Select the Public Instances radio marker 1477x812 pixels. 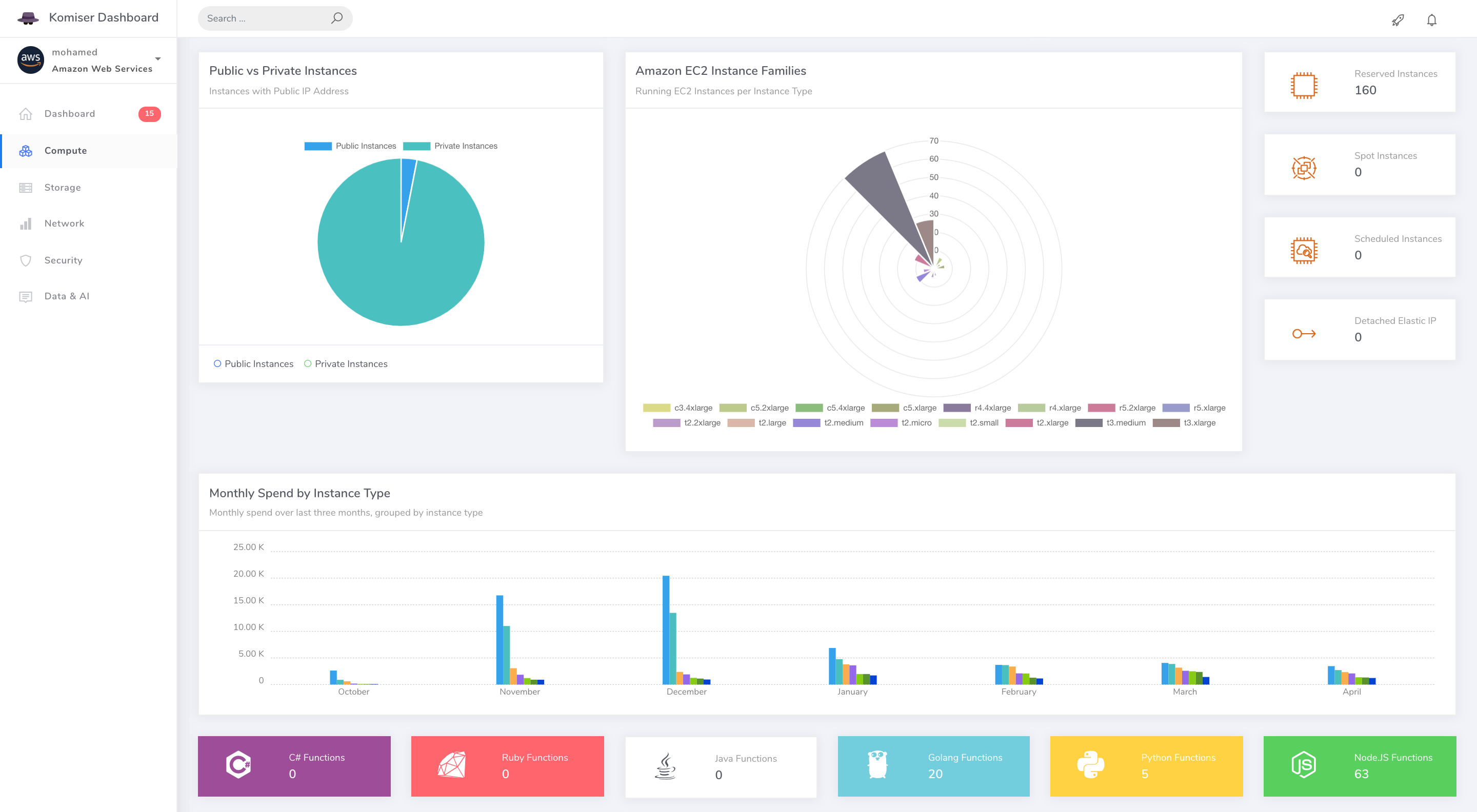point(217,363)
